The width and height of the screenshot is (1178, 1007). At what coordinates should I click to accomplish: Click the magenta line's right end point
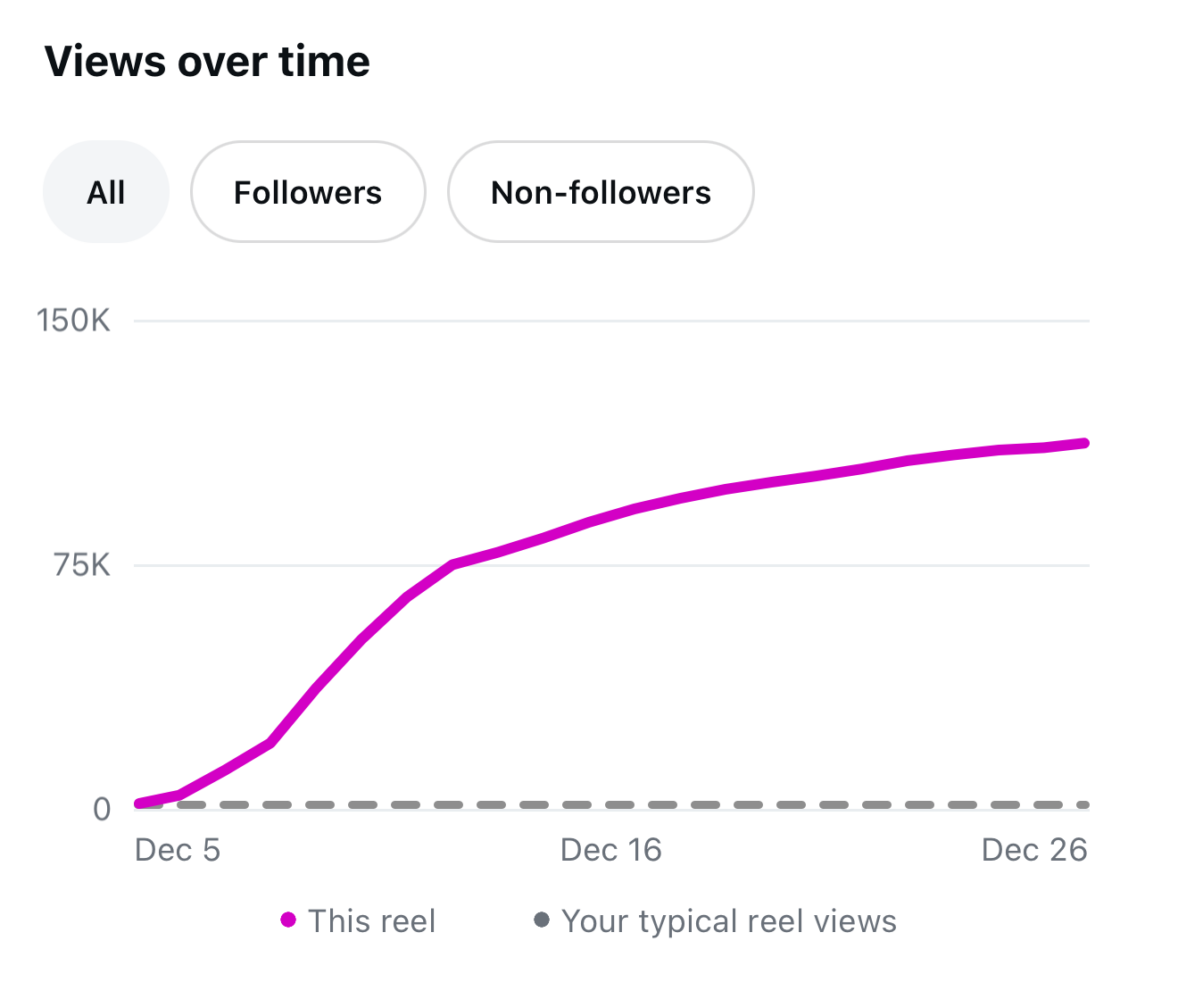coord(1085,442)
